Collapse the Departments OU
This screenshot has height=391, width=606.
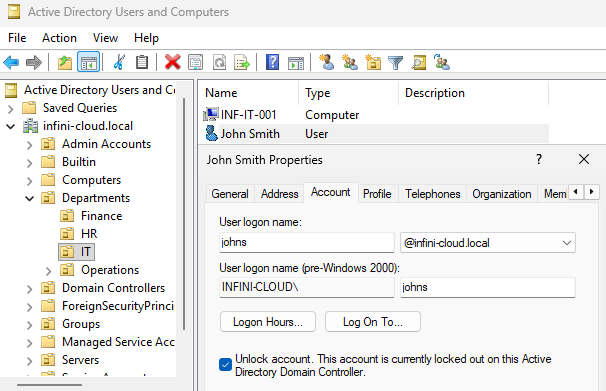click(x=29, y=199)
